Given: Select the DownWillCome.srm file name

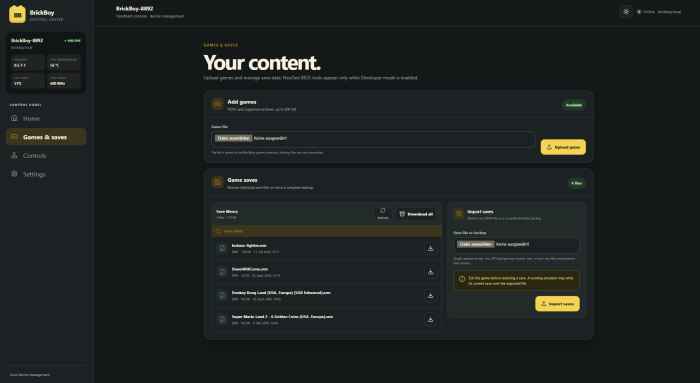Looking at the screenshot, I should click(250, 269).
